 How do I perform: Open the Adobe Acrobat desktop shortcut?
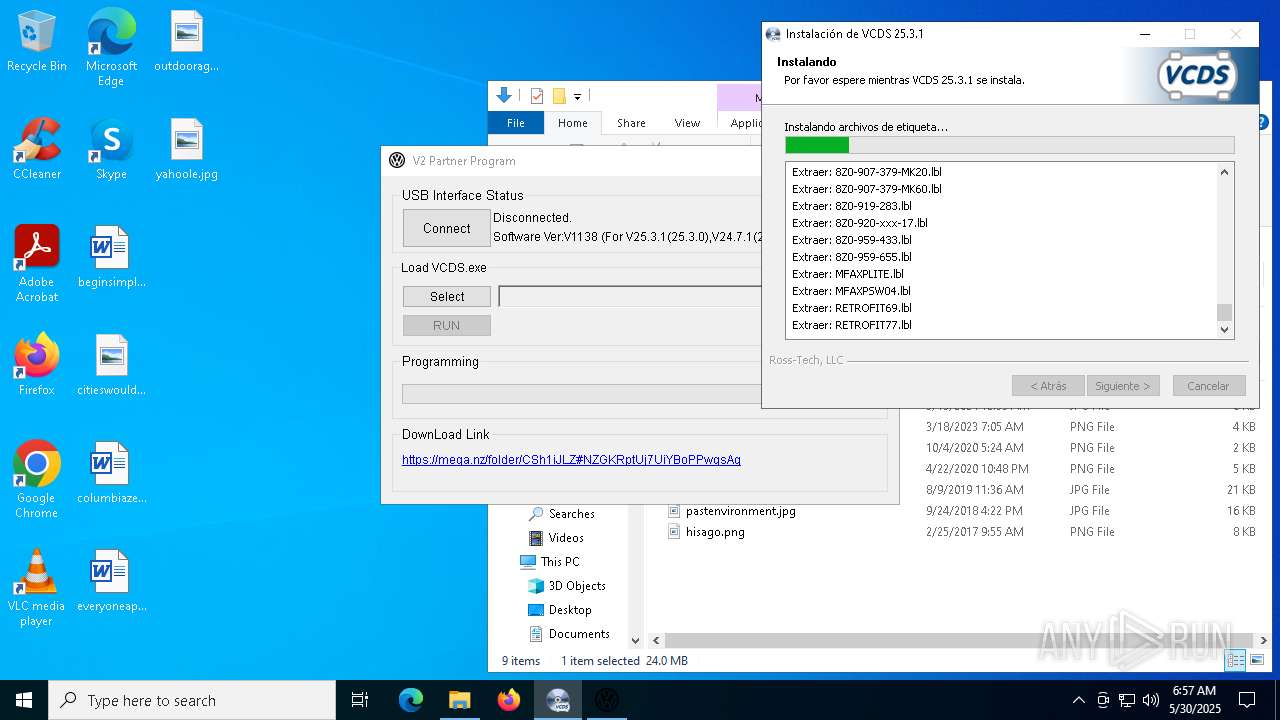(x=37, y=264)
